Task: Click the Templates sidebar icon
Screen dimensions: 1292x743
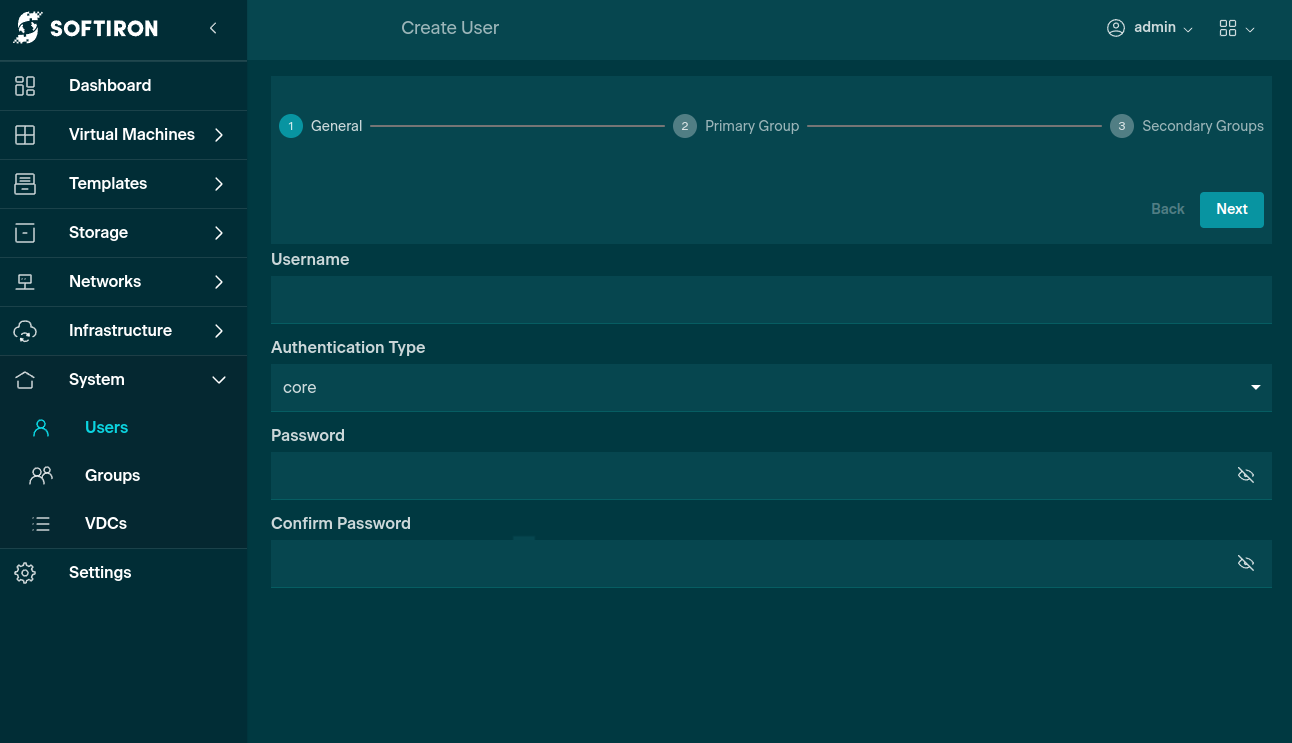Action: (x=25, y=184)
